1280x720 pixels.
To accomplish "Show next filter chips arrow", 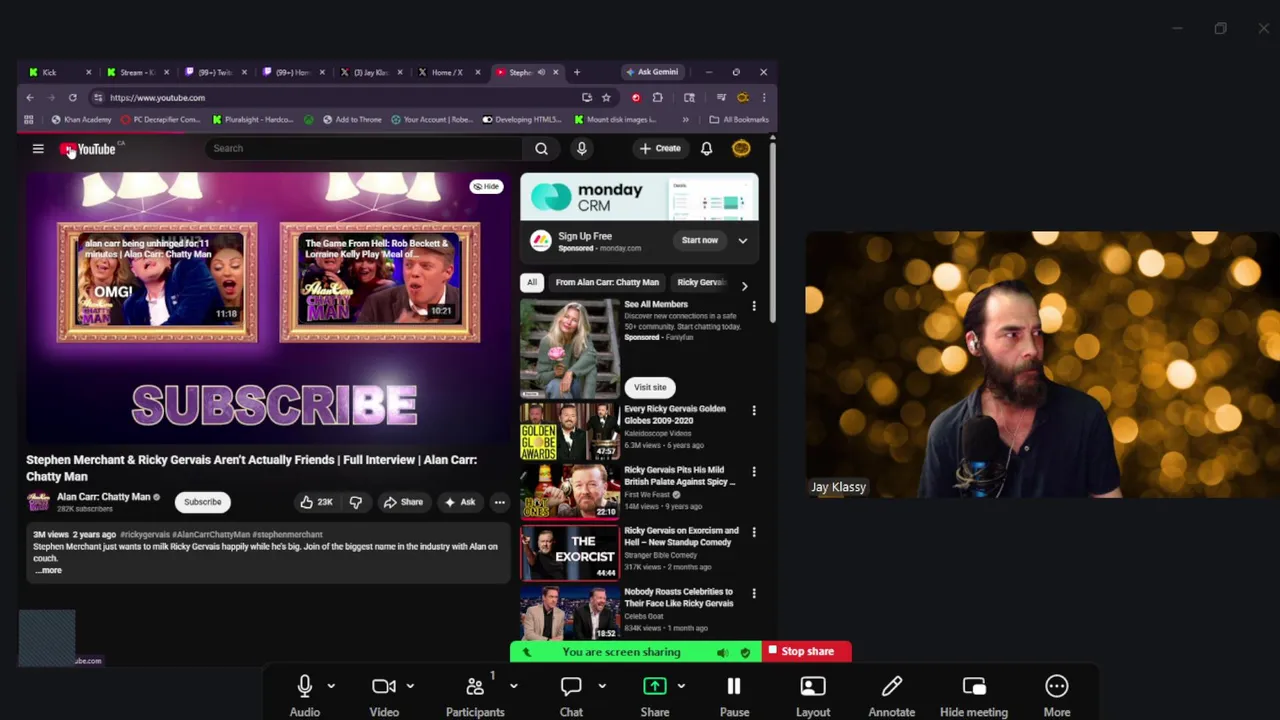I will pos(744,286).
